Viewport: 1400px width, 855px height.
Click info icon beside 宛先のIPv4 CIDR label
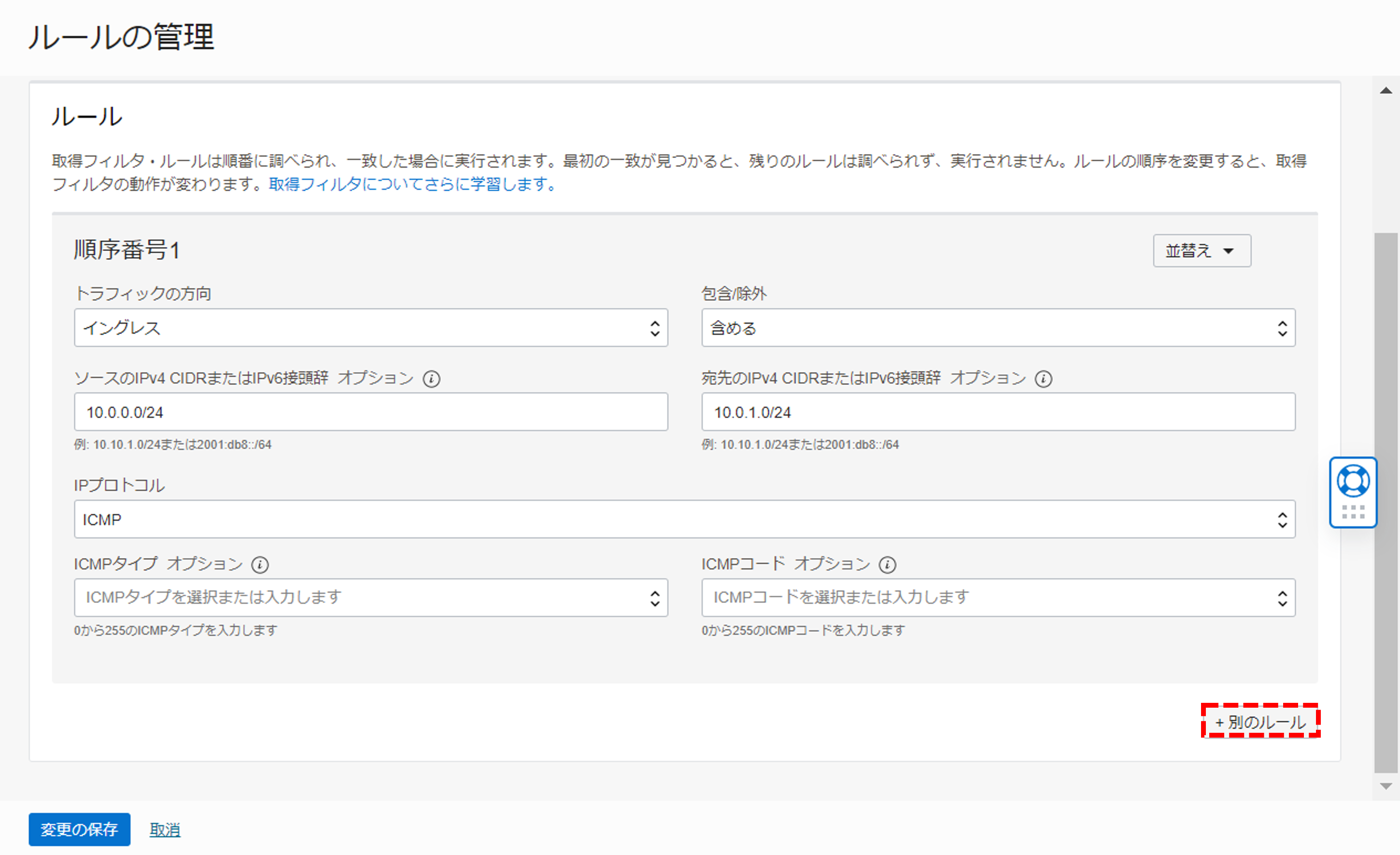(x=1043, y=379)
